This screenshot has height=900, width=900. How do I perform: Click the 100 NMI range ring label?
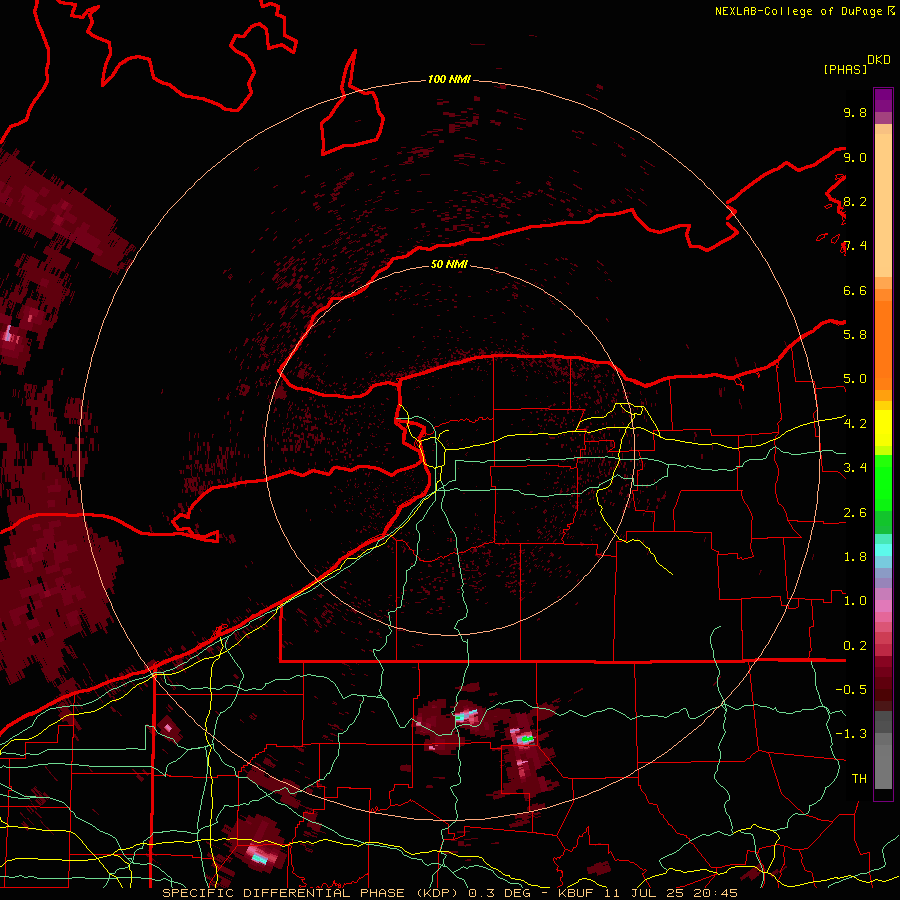tap(449, 79)
